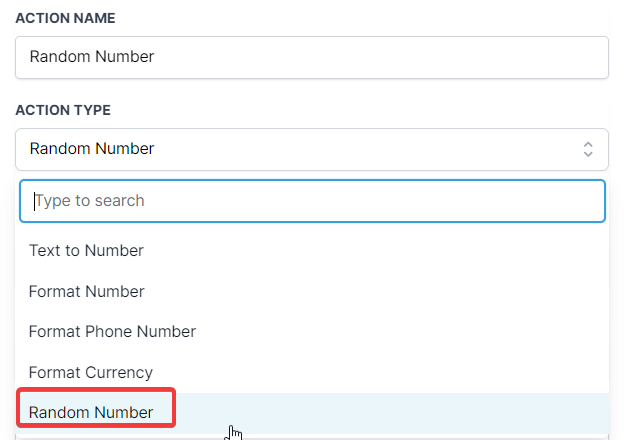This screenshot has height=440, width=634.
Task: Pick the 'Format Phone Number' option
Action: click(x=112, y=332)
